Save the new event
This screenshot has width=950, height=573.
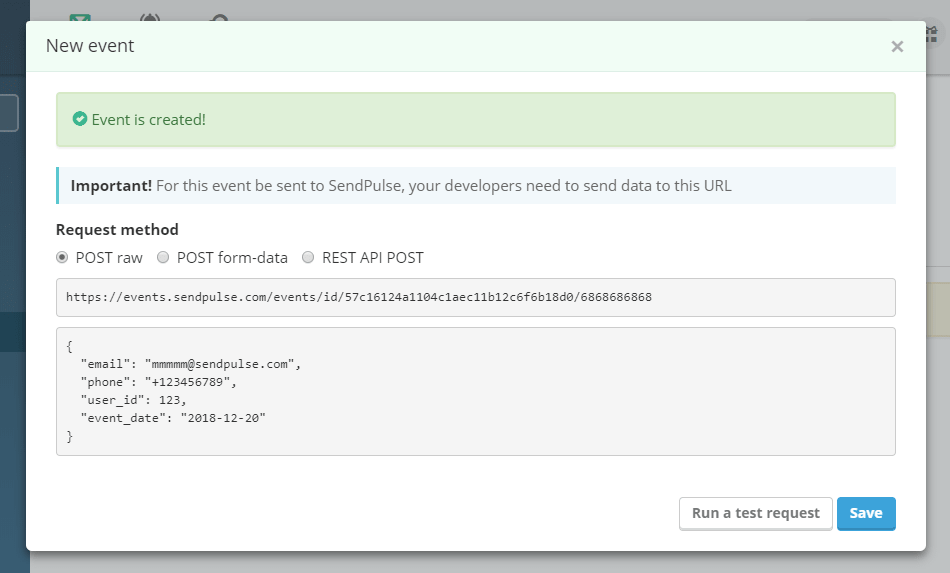click(x=866, y=513)
